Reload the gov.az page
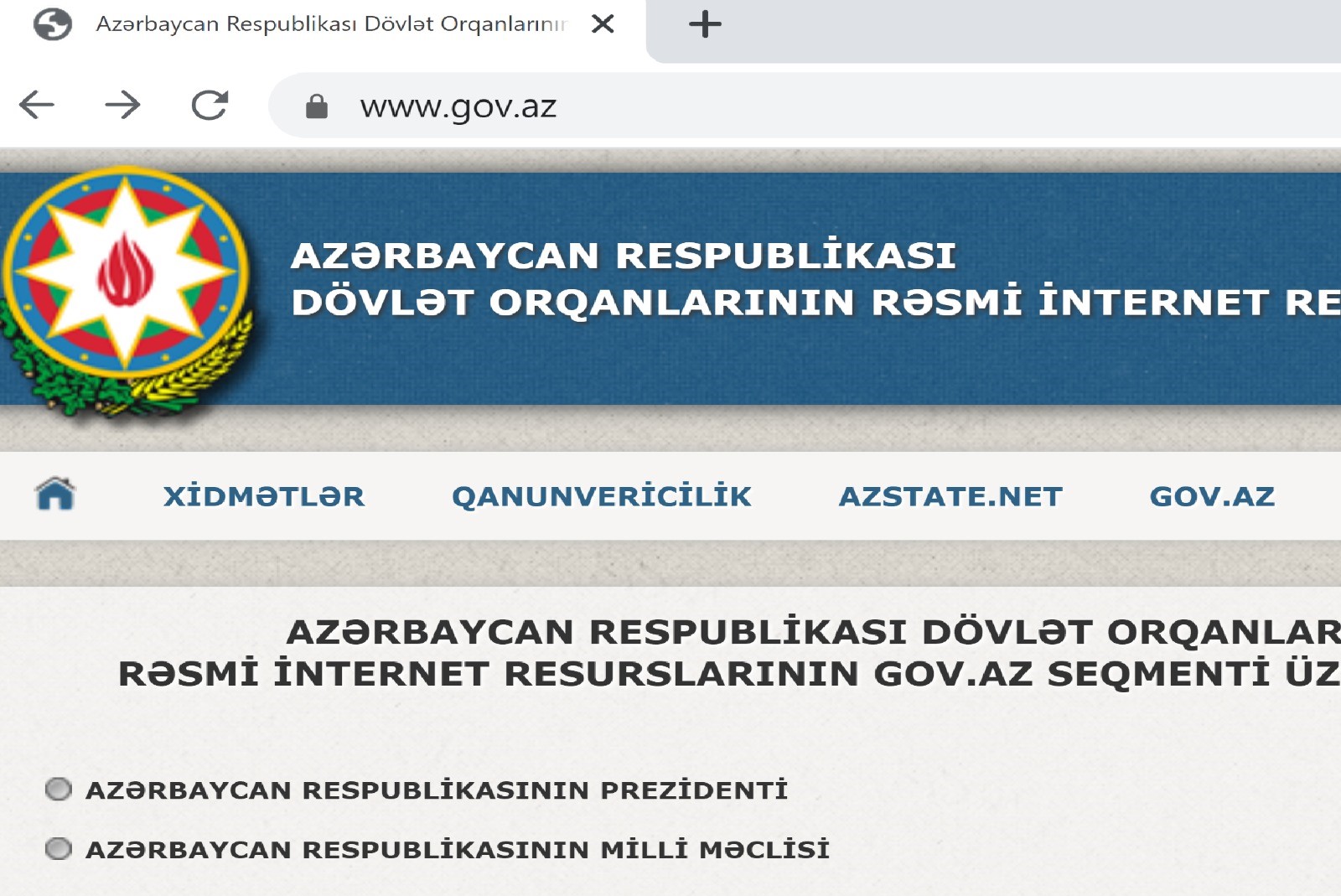Image resolution: width=1341 pixels, height=896 pixels. coord(210,105)
